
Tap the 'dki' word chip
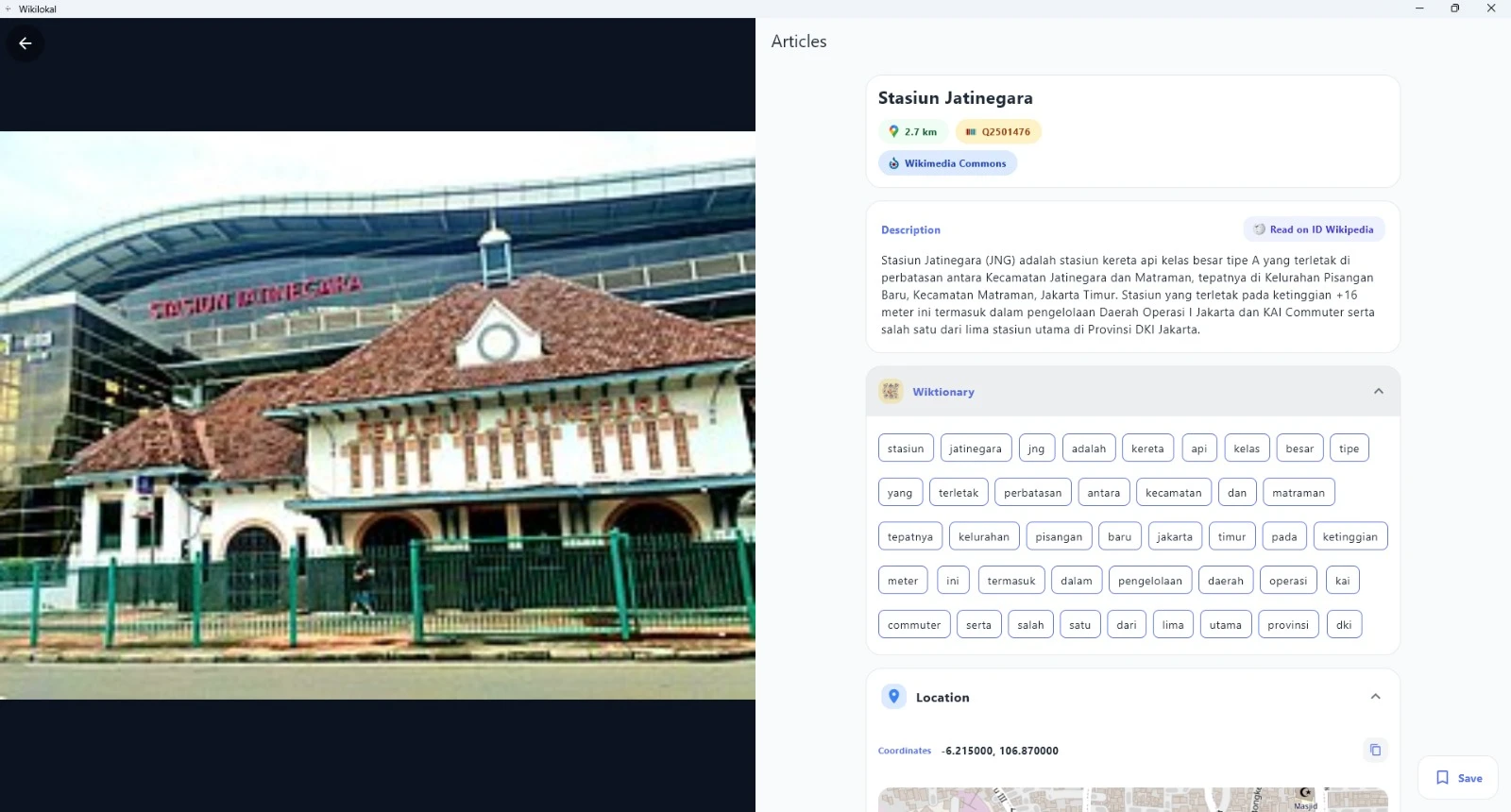(x=1344, y=625)
